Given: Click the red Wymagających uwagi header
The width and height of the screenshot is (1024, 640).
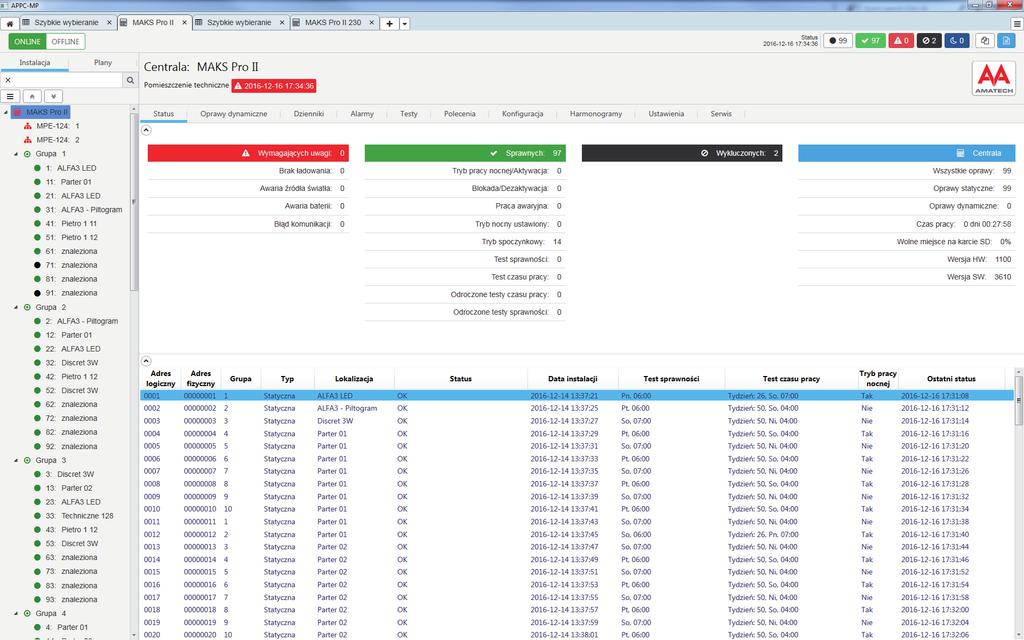Looking at the screenshot, I should 248,153.
